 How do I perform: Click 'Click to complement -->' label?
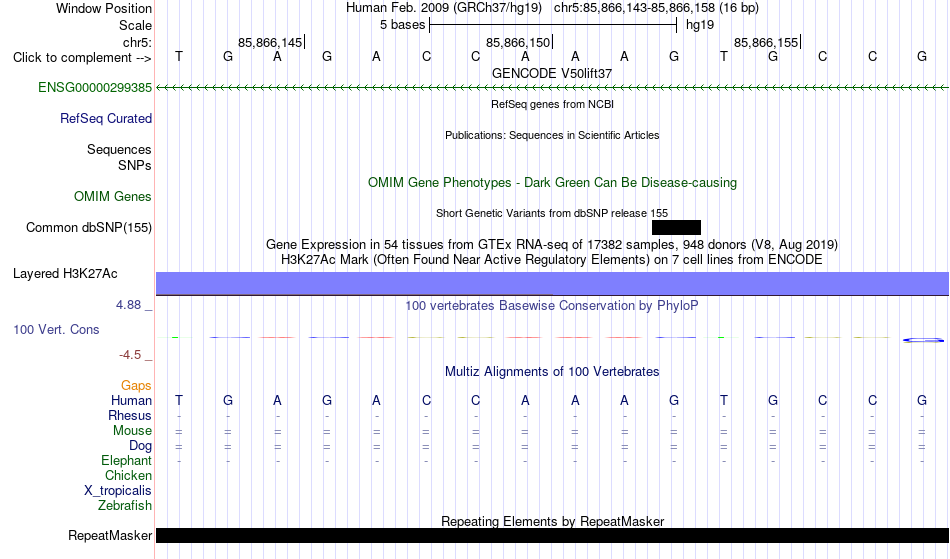pyautogui.click(x=82, y=58)
